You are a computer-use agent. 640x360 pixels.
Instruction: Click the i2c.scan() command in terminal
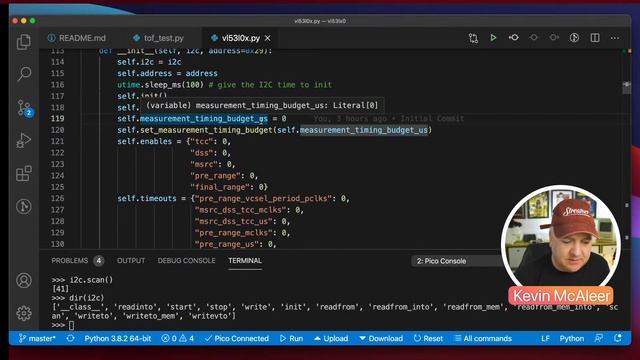coord(91,280)
